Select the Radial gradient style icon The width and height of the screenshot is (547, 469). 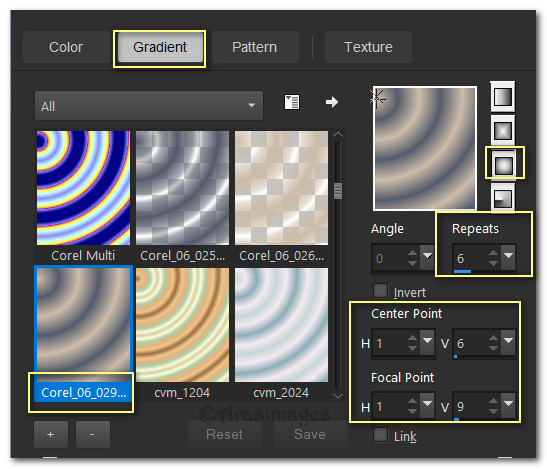pos(503,198)
